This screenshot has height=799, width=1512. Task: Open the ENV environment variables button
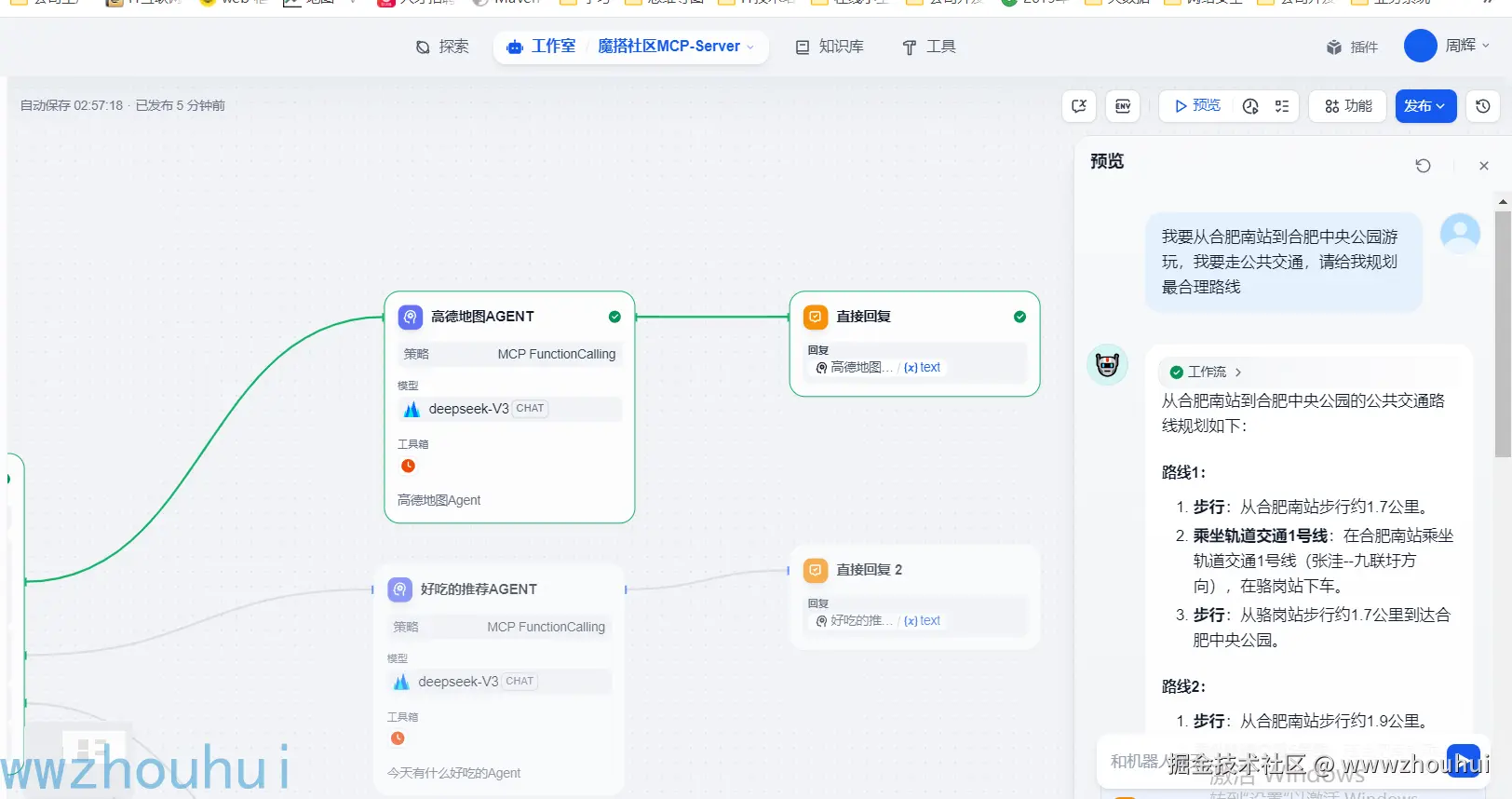click(x=1123, y=106)
